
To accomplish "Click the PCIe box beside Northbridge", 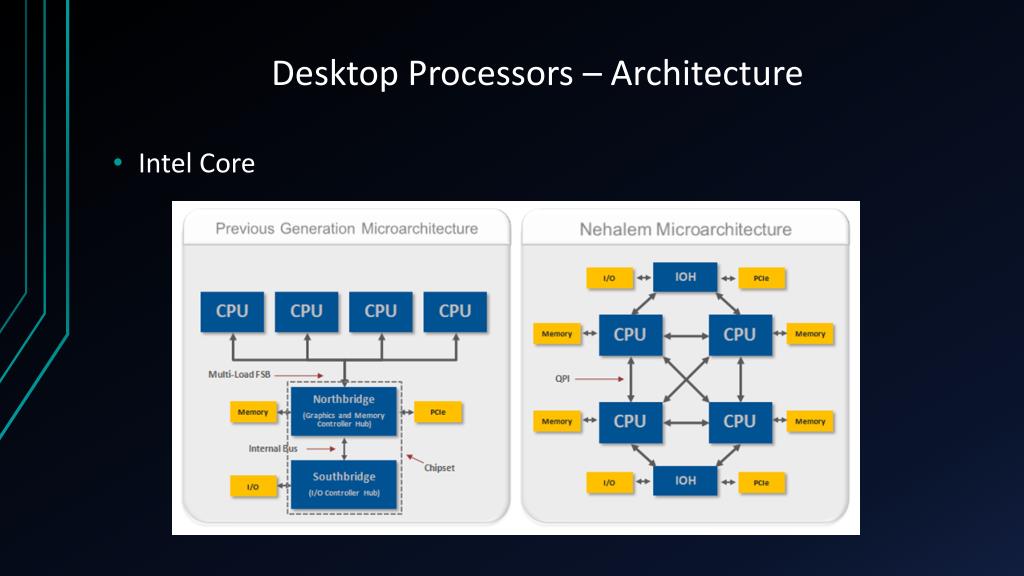I will pos(438,412).
